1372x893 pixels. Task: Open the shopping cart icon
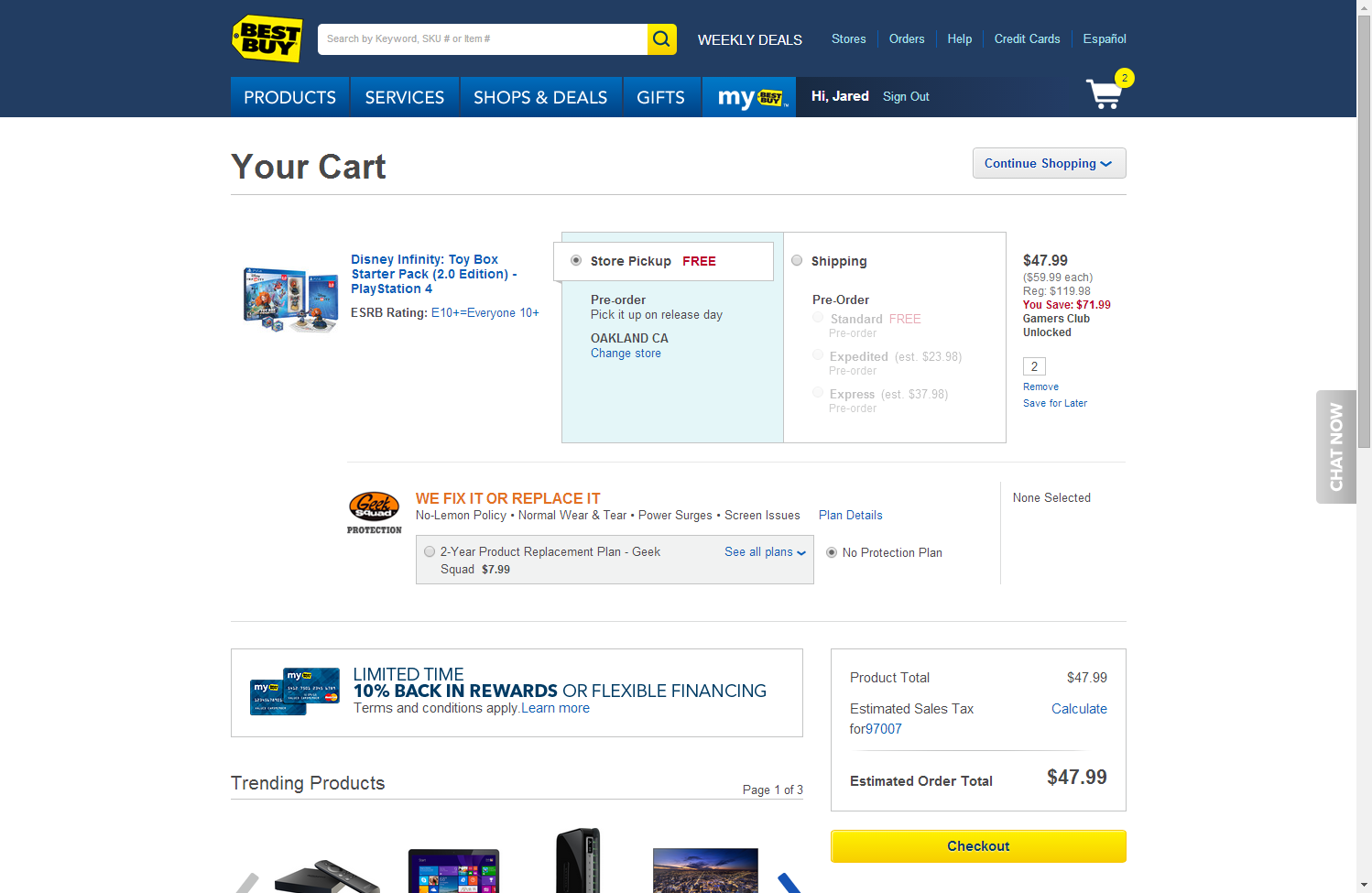pyautogui.click(x=1105, y=93)
